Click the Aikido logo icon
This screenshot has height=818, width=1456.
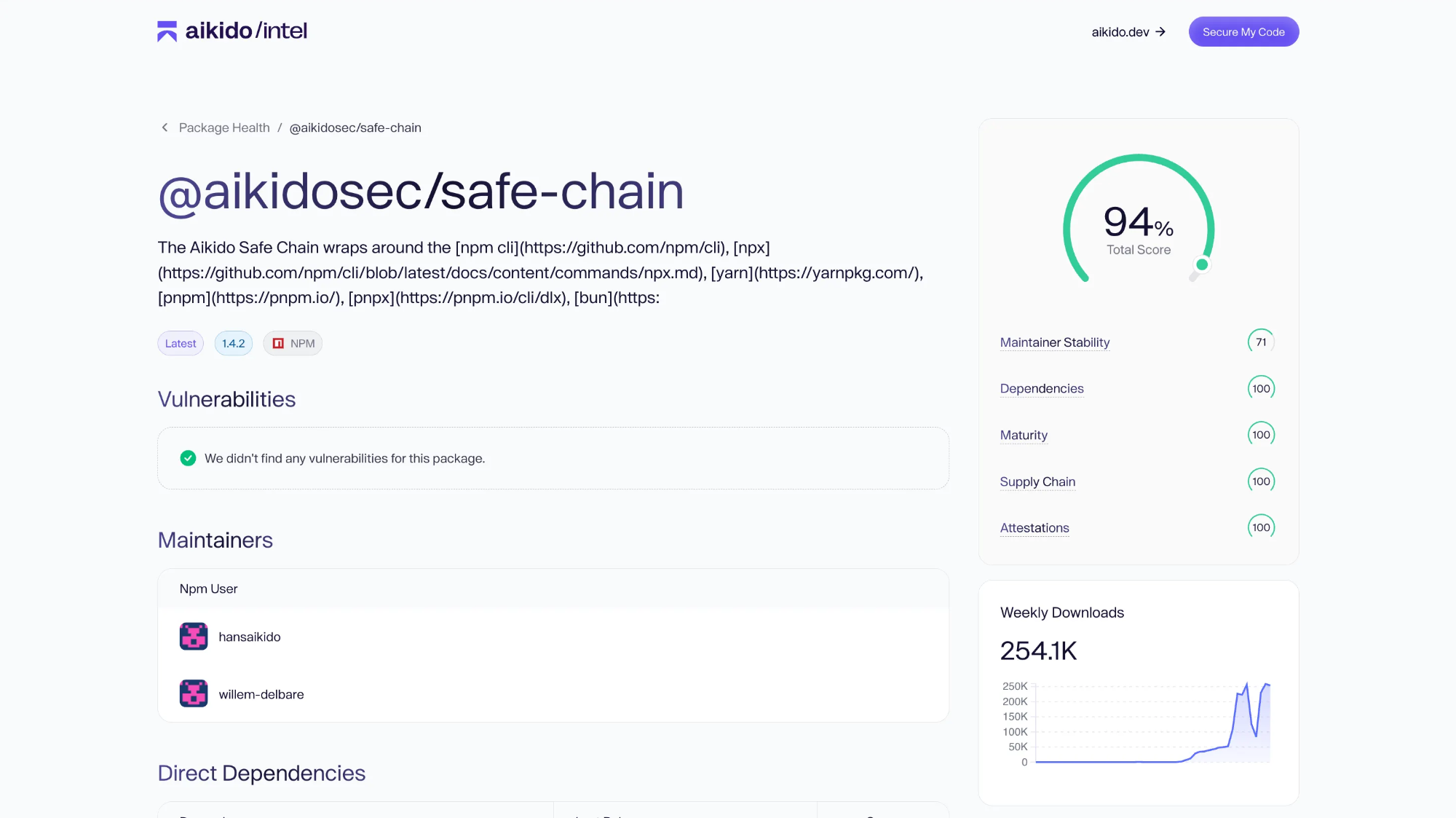tap(167, 31)
